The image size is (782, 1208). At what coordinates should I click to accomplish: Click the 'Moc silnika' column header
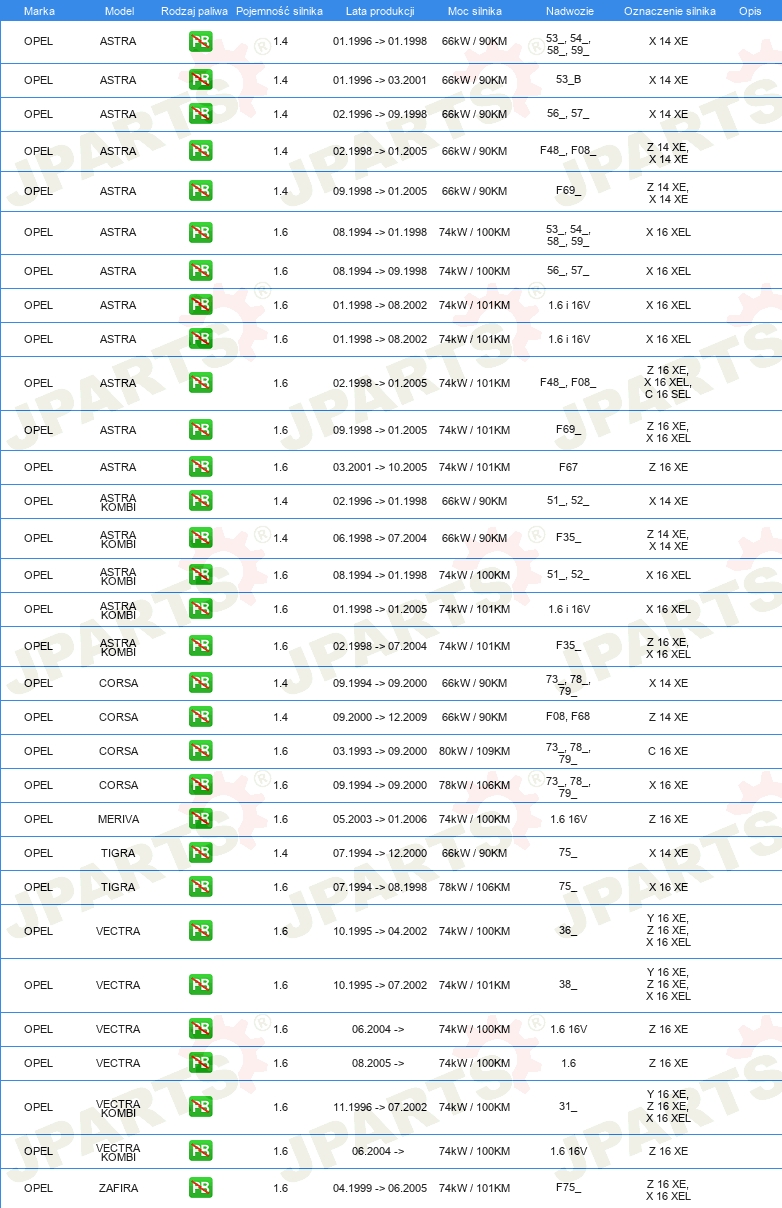tap(474, 11)
